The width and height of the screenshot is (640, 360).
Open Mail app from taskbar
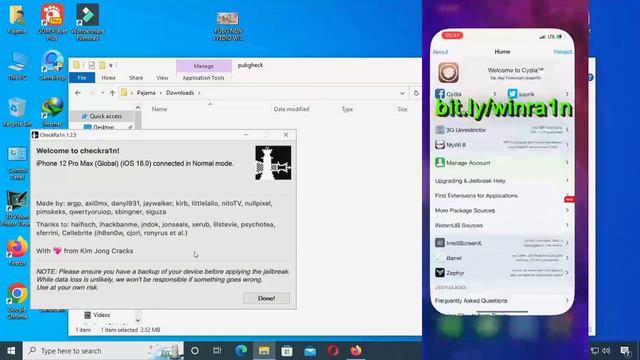(x=310, y=351)
